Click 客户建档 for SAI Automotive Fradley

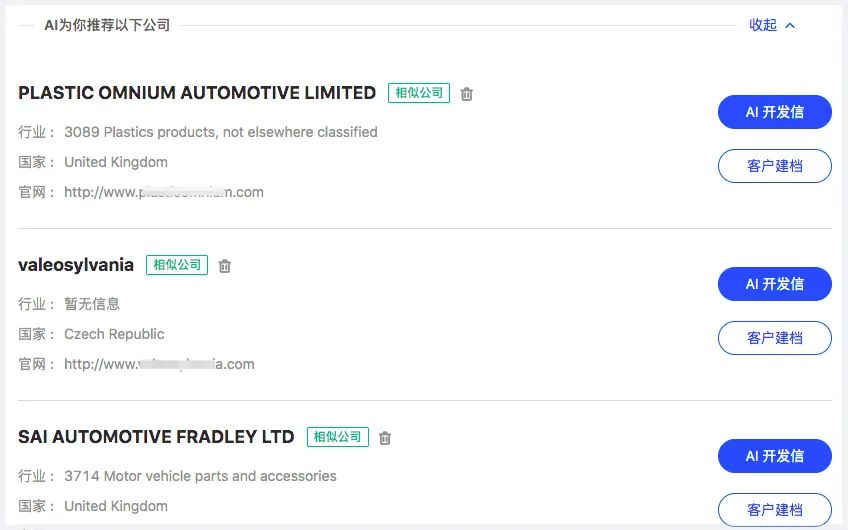(x=774, y=509)
